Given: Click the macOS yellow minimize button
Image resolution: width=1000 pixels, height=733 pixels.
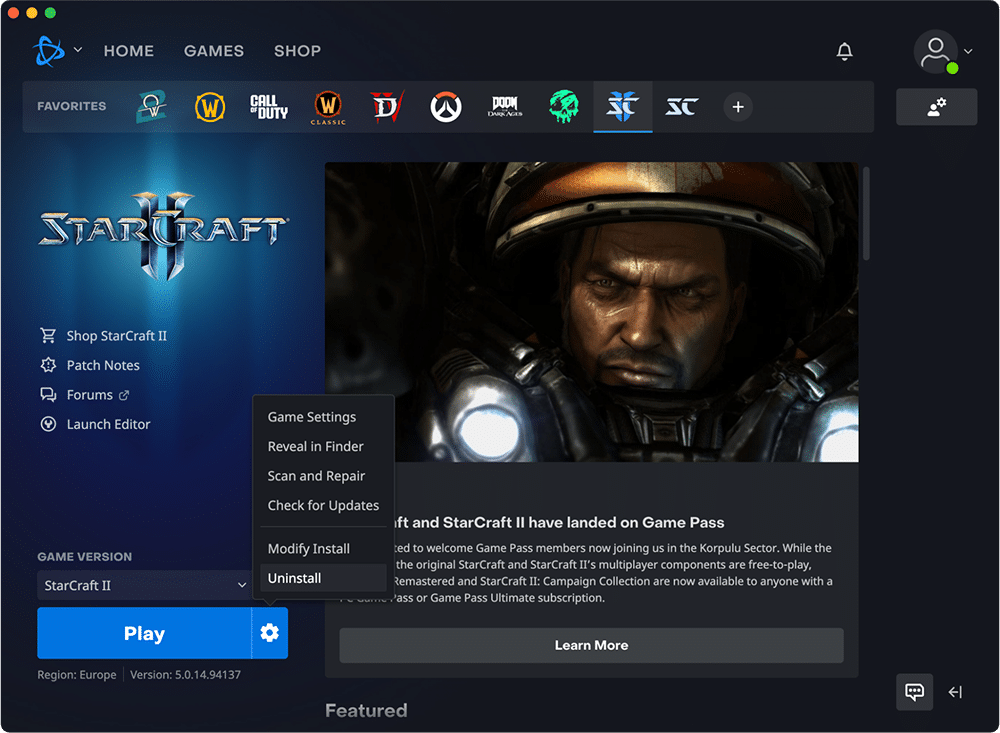Looking at the screenshot, I should coord(32,13).
